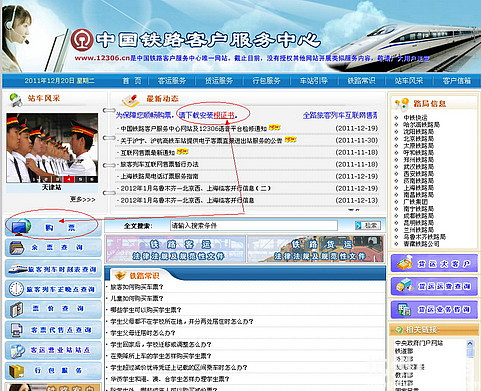
Task: Click the 根证书 root certificate download link
Action: (x=224, y=115)
